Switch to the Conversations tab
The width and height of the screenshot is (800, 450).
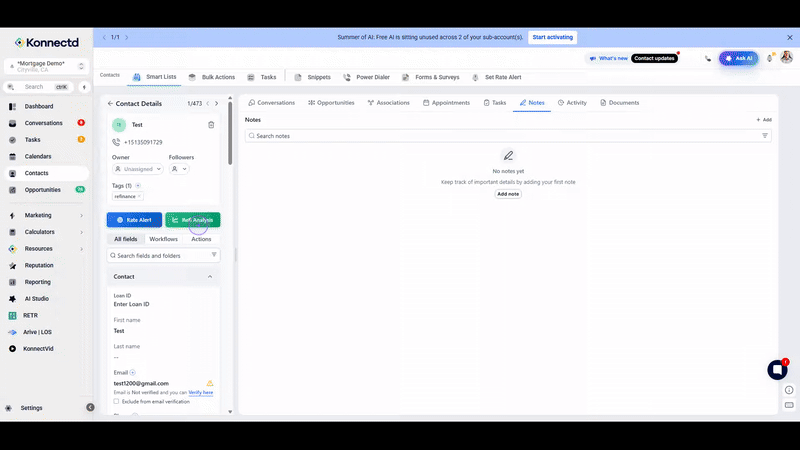(271, 103)
